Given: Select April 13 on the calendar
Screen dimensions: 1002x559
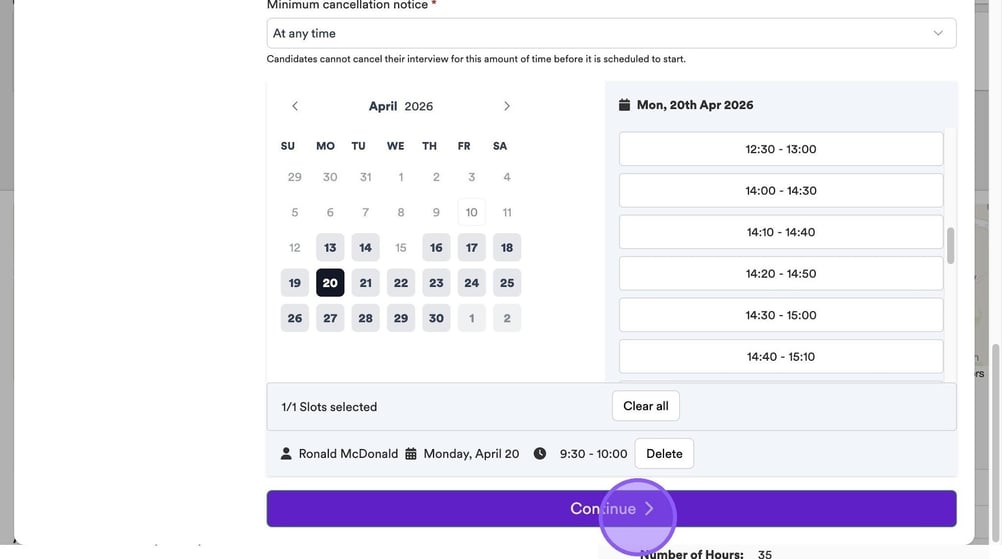Looking at the screenshot, I should point(330,248).
